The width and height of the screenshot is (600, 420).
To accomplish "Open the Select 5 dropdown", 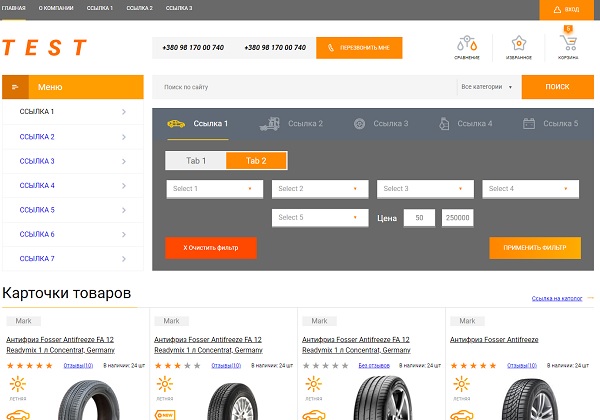I will click(320, 217).
